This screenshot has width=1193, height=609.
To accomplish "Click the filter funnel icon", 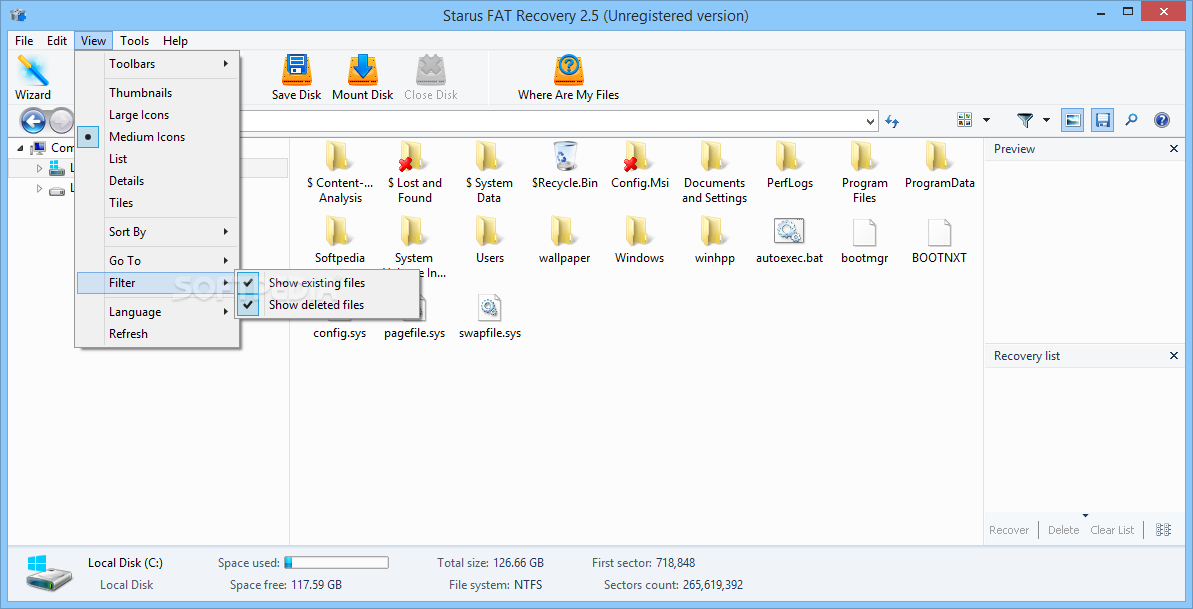I will coord(1025,120).
